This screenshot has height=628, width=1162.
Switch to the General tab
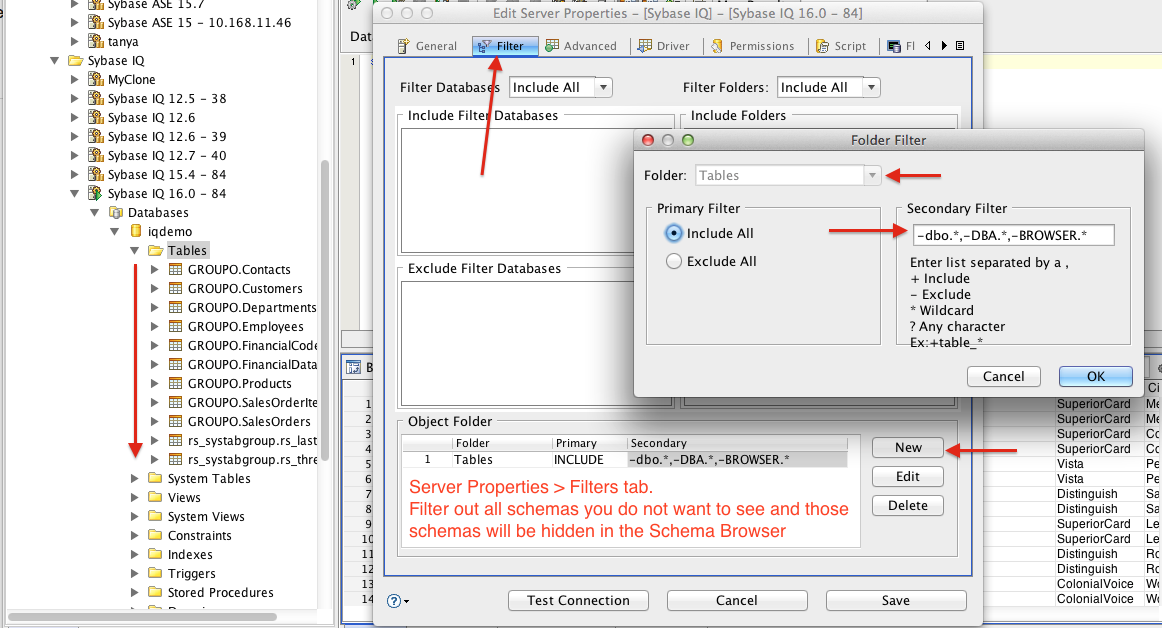427,46
